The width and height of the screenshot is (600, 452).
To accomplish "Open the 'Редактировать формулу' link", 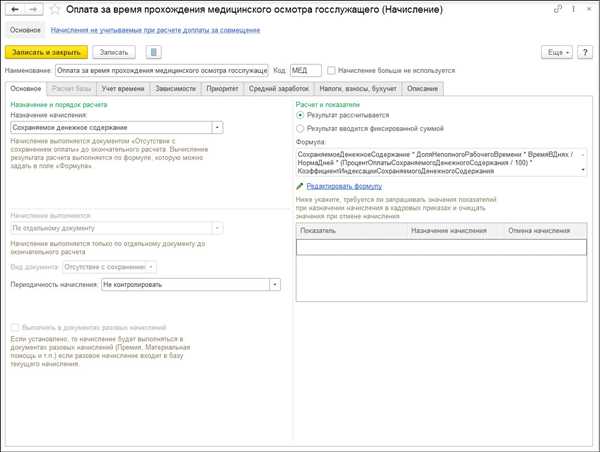I will 343,186.
